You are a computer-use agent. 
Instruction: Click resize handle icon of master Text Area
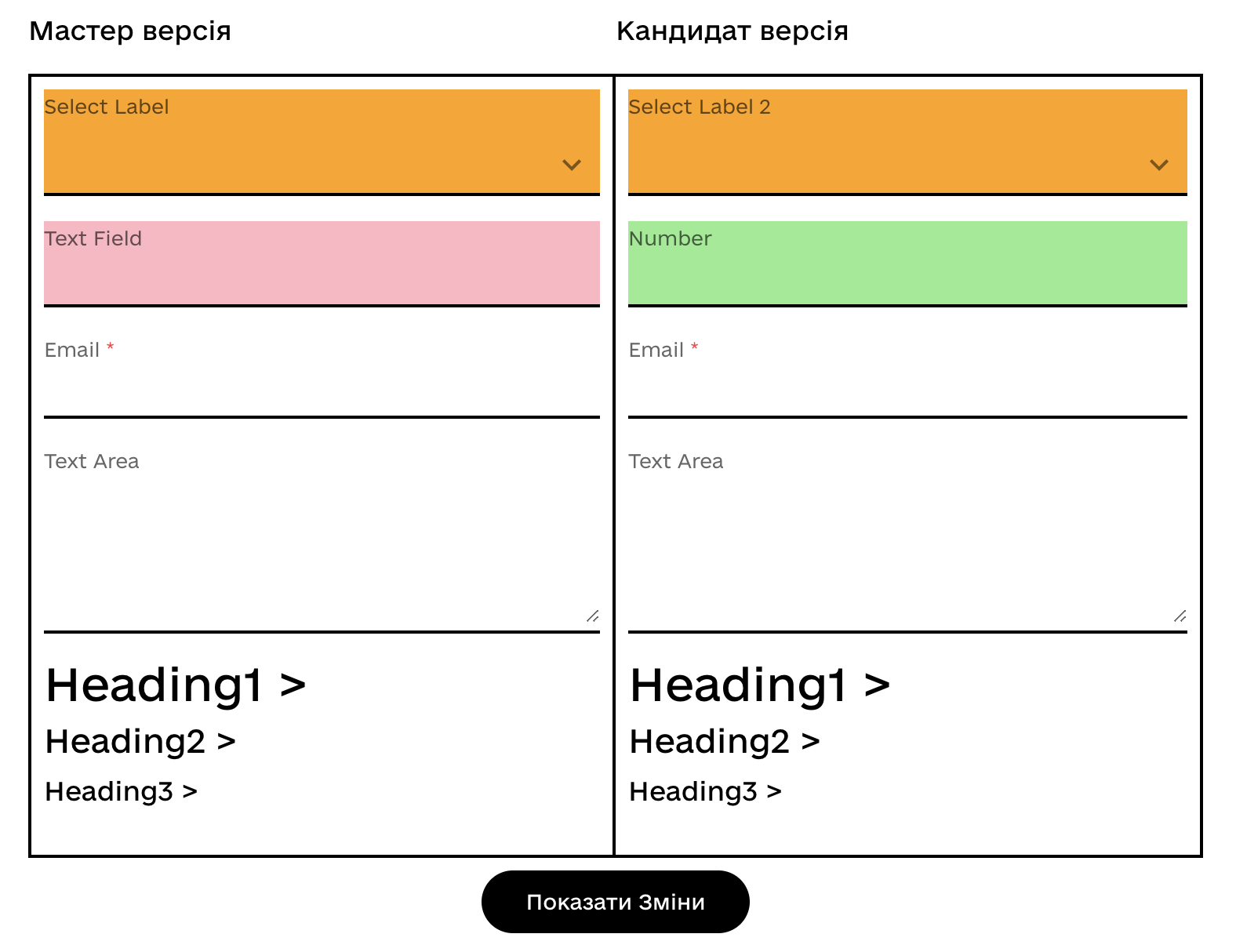coord(593,616)
